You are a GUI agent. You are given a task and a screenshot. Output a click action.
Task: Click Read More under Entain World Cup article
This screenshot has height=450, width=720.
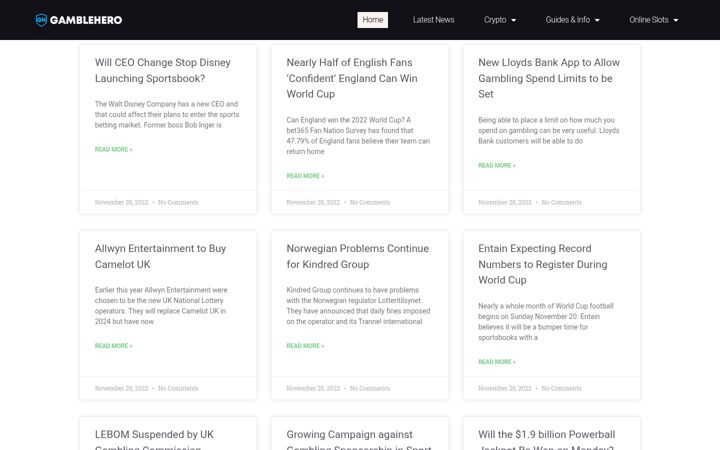click(x=497, y=362)
